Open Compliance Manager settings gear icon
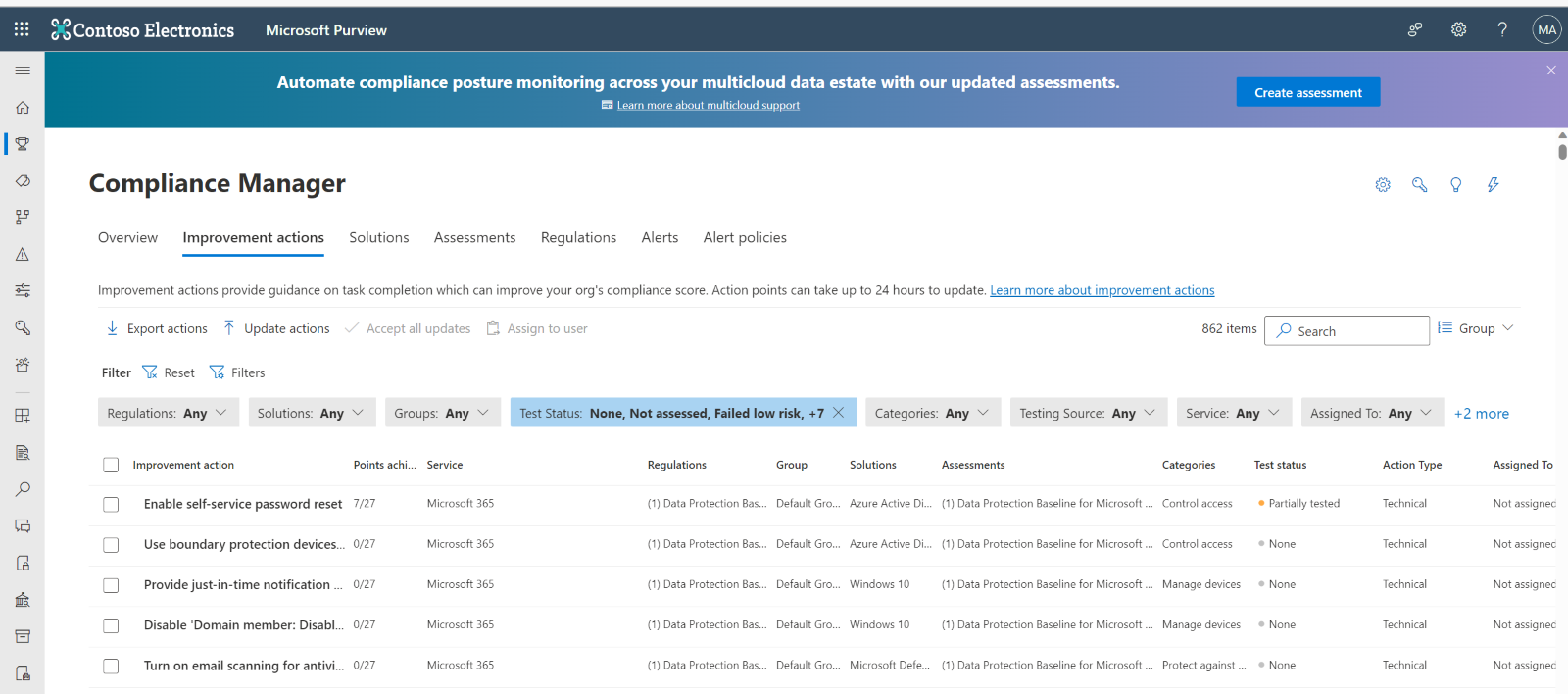This screenshot has width=1568, height=694. click(x=1383, y=184)
